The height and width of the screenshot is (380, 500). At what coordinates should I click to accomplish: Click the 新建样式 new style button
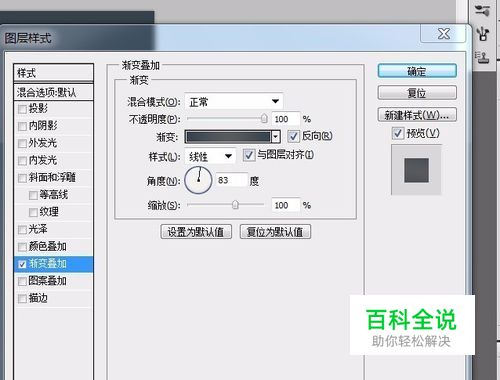(x=417, y=115)
